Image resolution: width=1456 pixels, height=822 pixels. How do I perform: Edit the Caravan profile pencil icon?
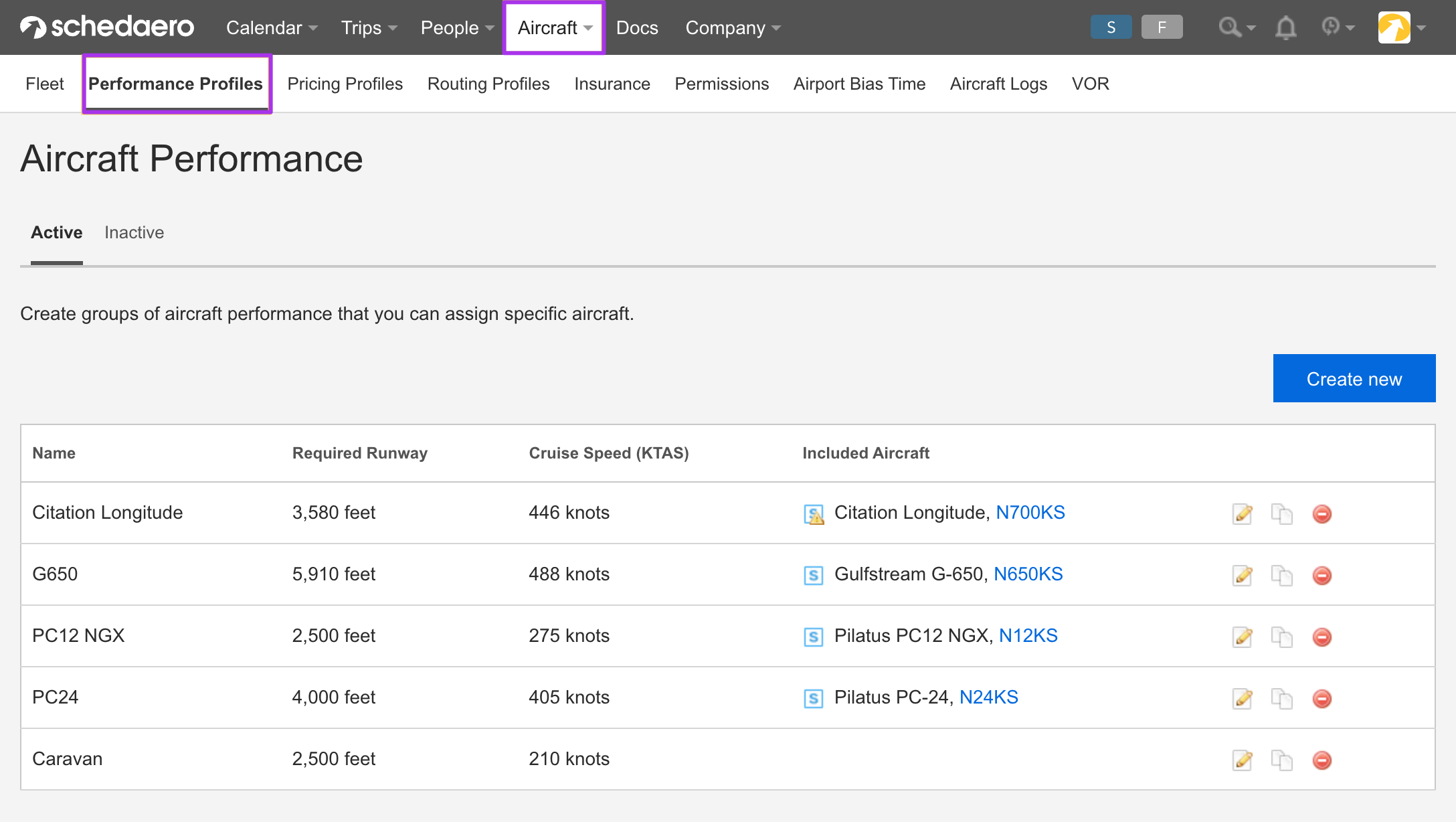tap(1243, 760)
